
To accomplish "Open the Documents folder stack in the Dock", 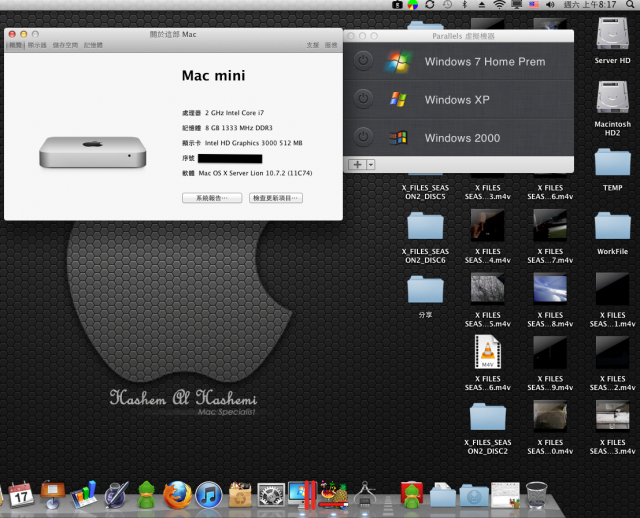I will [x=443, y=494].
